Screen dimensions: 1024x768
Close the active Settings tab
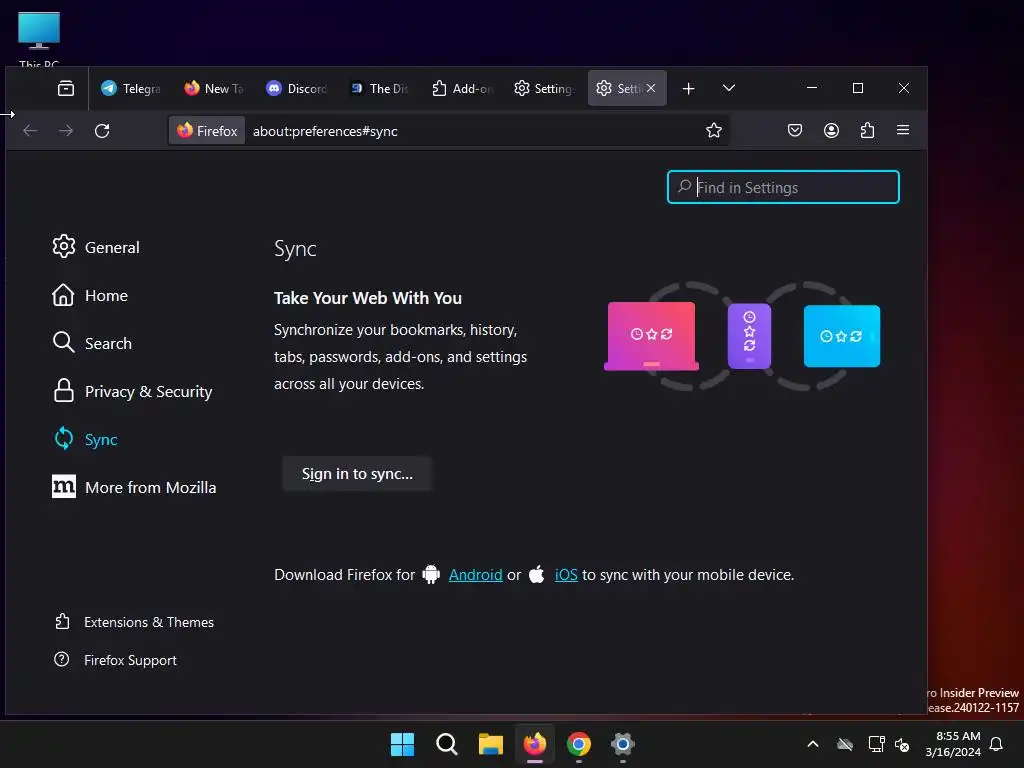(651, 88)
